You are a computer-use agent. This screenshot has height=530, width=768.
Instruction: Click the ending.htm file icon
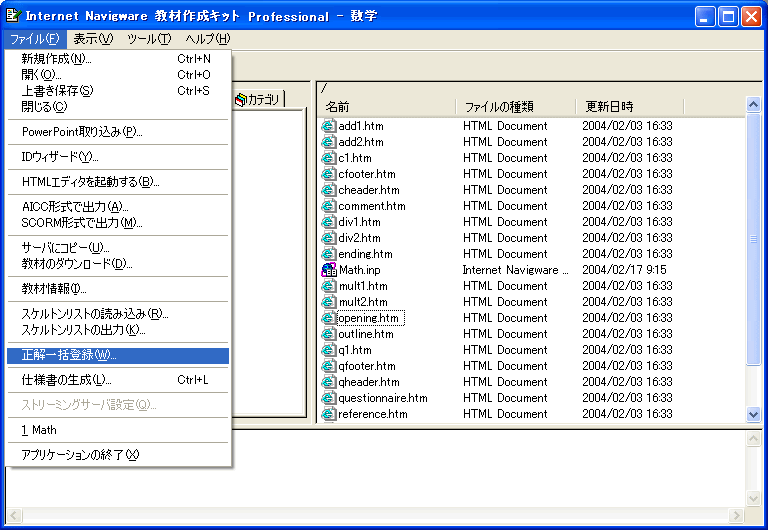tap(328, 254)
